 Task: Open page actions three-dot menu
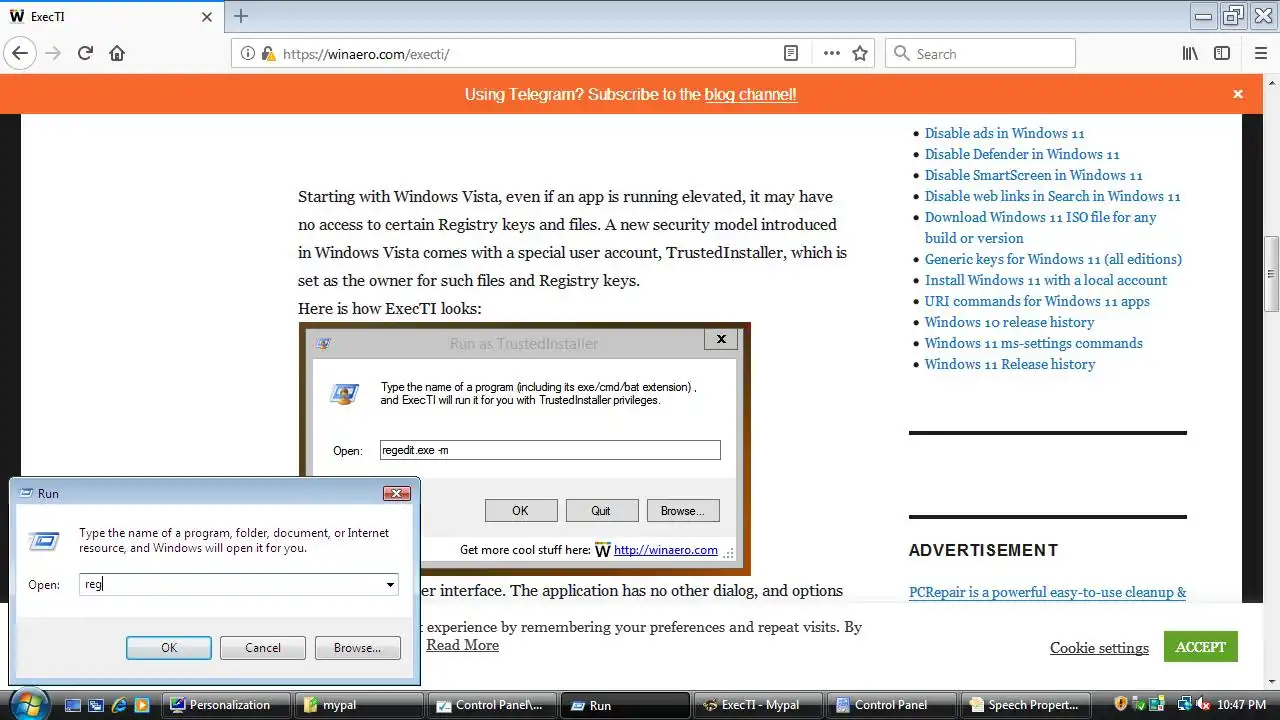coord(832,53)
